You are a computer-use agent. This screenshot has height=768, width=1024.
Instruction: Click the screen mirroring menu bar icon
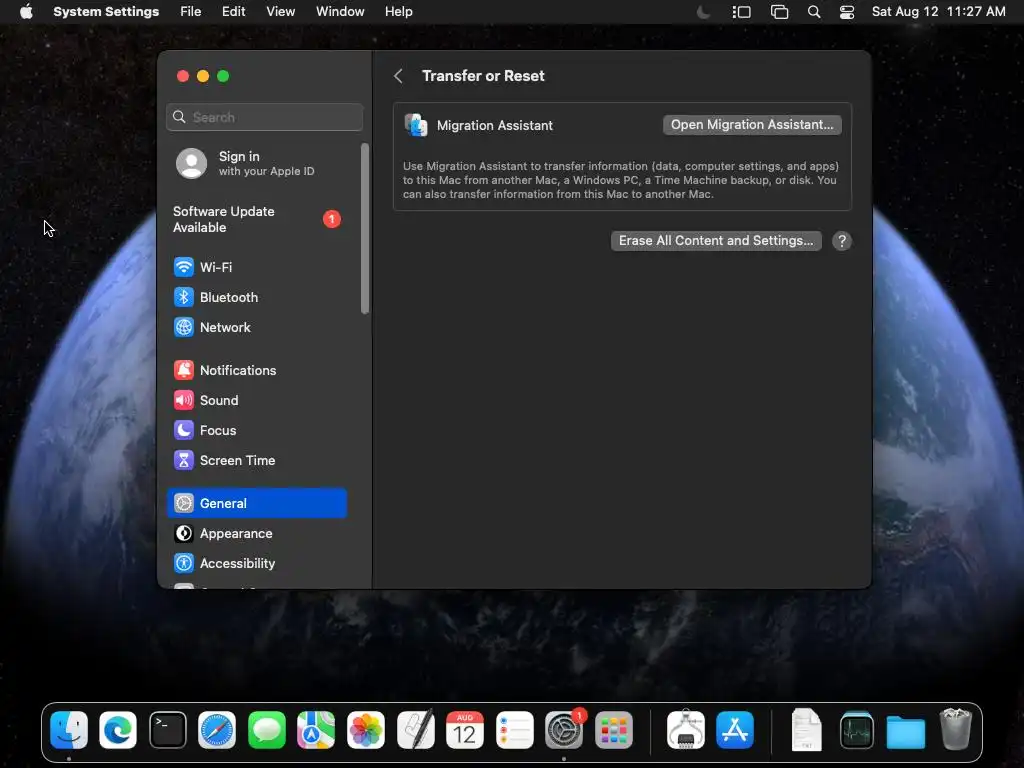click(779, 12)
